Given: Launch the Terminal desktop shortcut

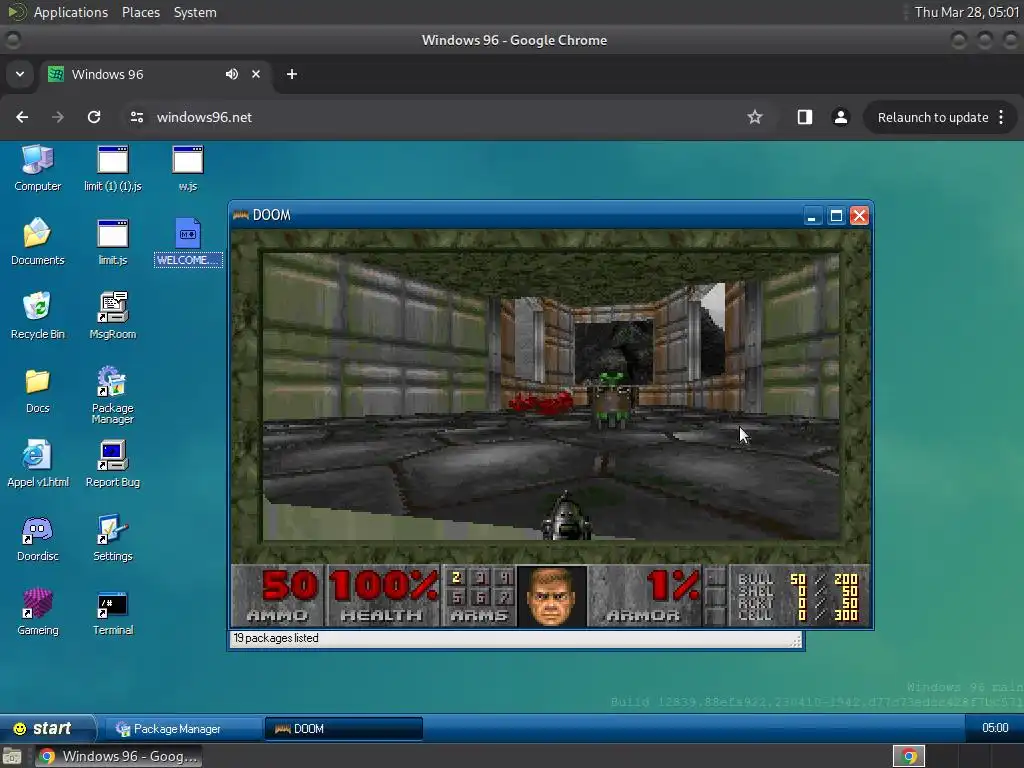Looking at the screenshot, I should [112, 612].
